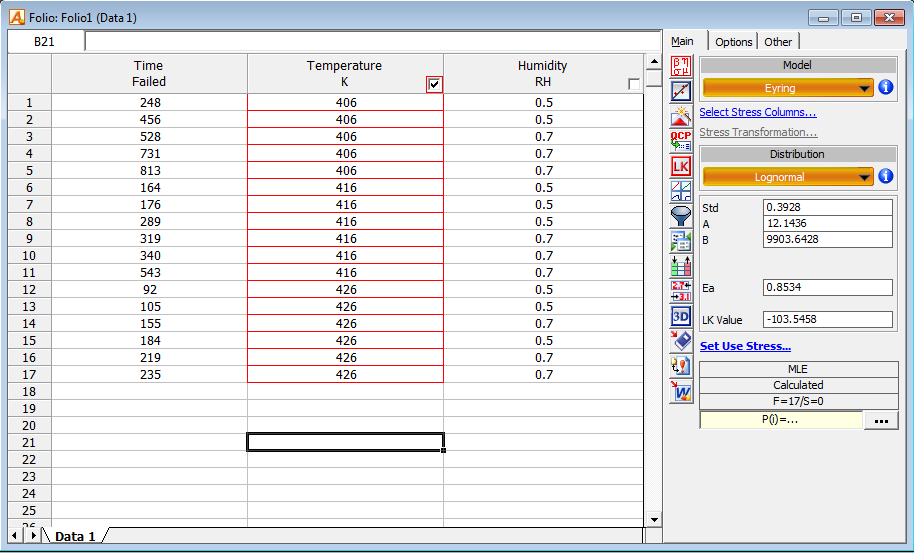Select the Humidity RH column header

click(x=543, y=74)
